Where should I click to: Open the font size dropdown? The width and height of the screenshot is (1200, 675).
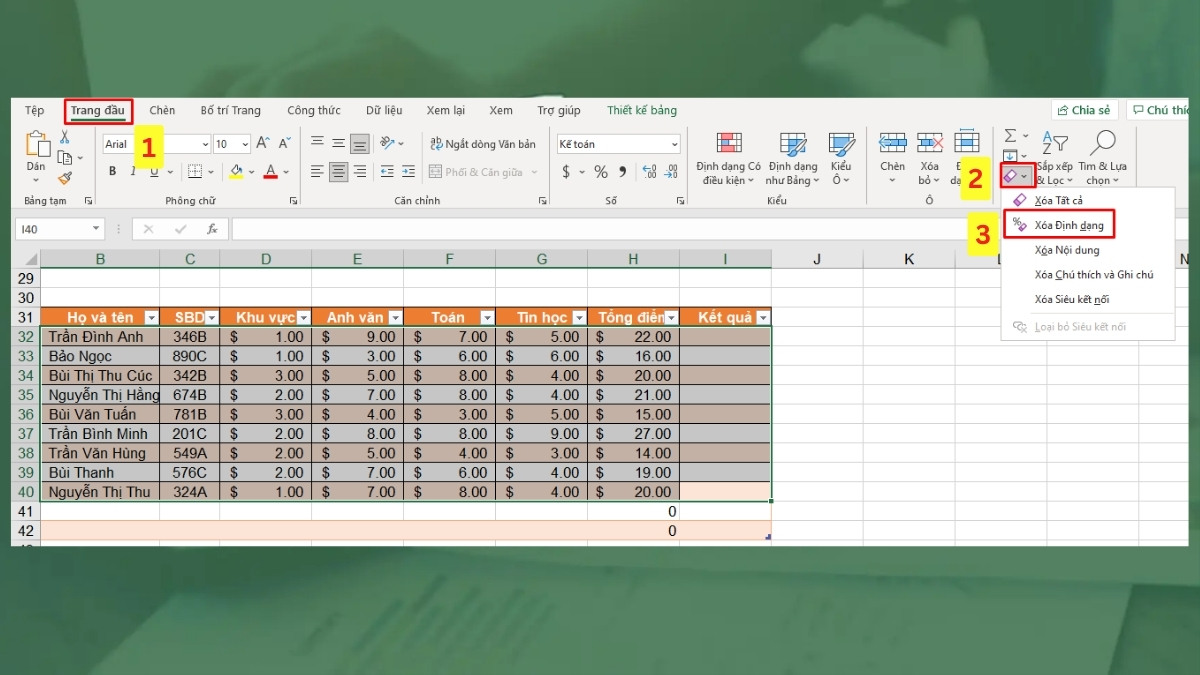(245, 144)
